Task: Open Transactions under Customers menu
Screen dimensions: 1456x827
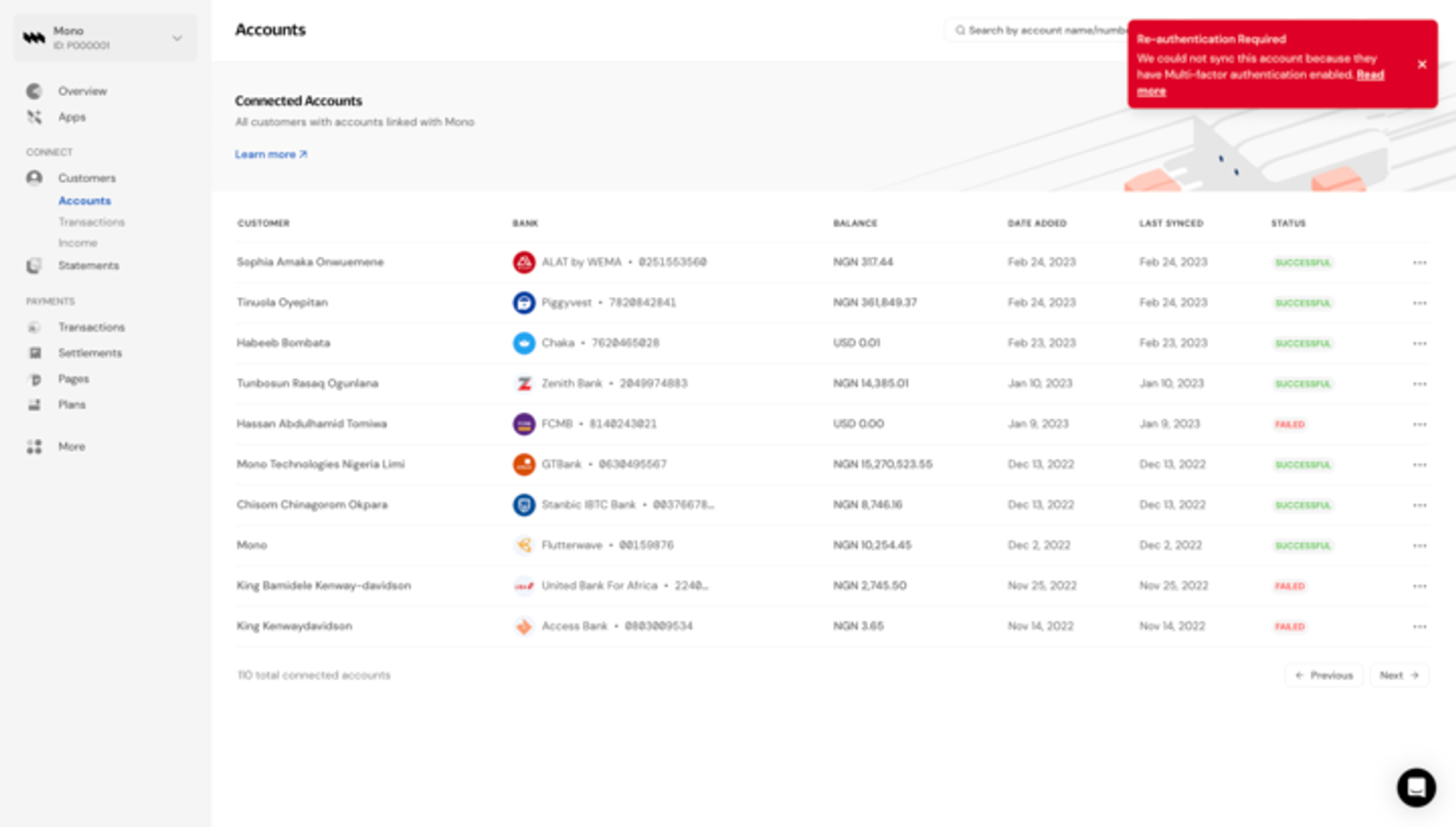Action: pyautogui.click(x=92, y=221)
